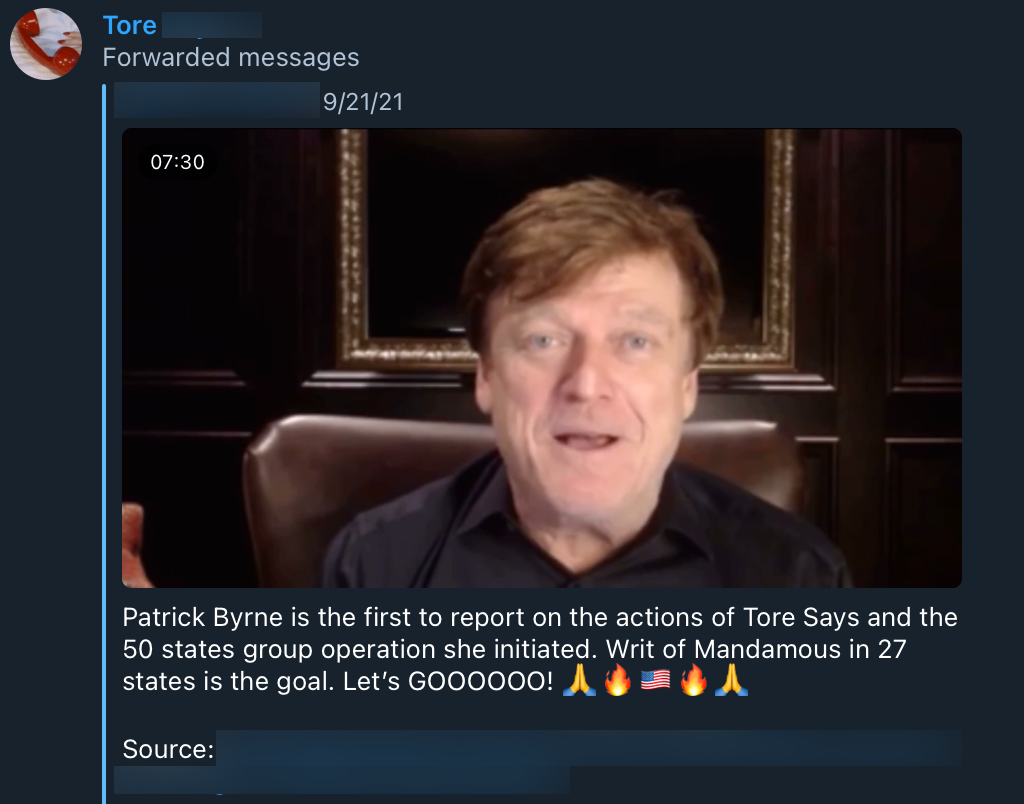Image resolution: width=1024 pixels, height=804 pixels.
Task: Click the second fire emoji
Action: (693, 683)
